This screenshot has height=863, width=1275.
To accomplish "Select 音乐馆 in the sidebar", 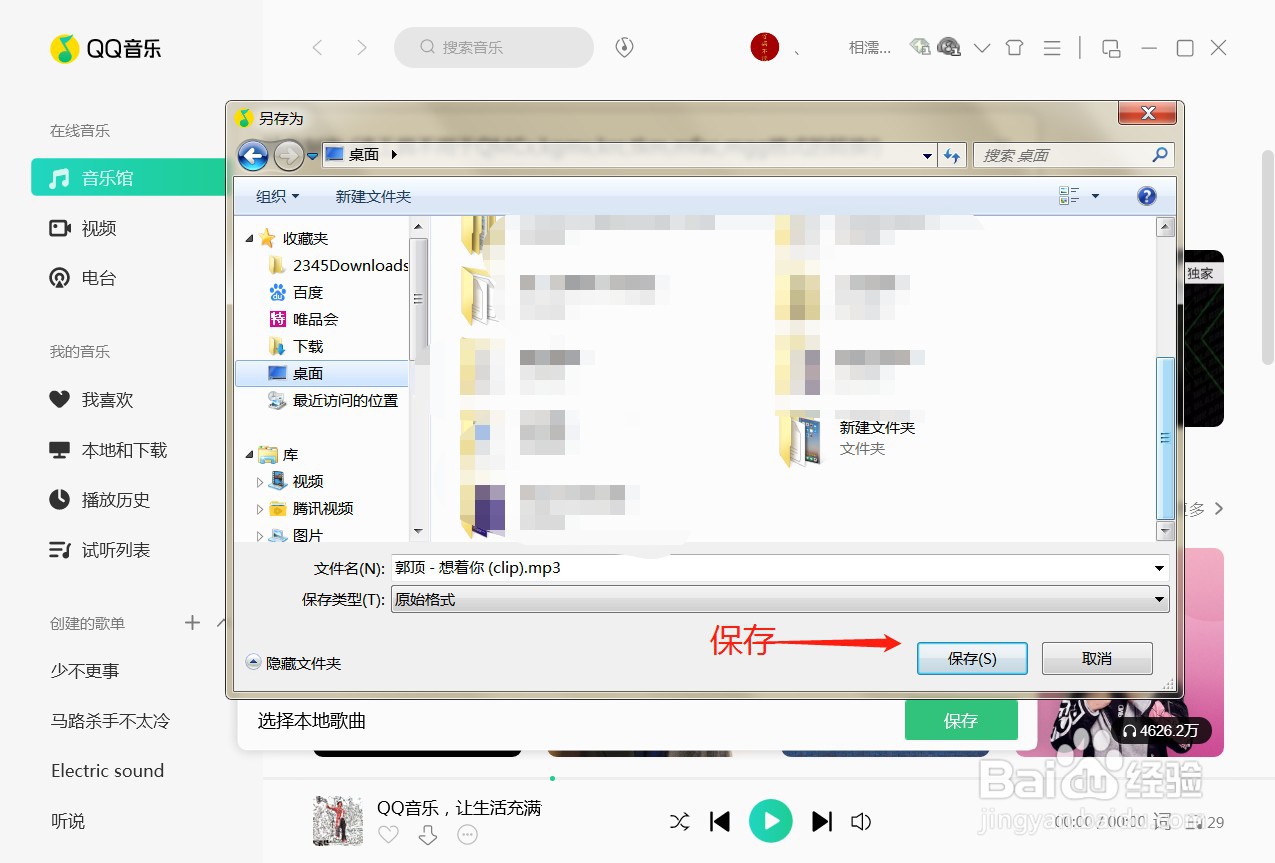I will (x=128, y=178).
